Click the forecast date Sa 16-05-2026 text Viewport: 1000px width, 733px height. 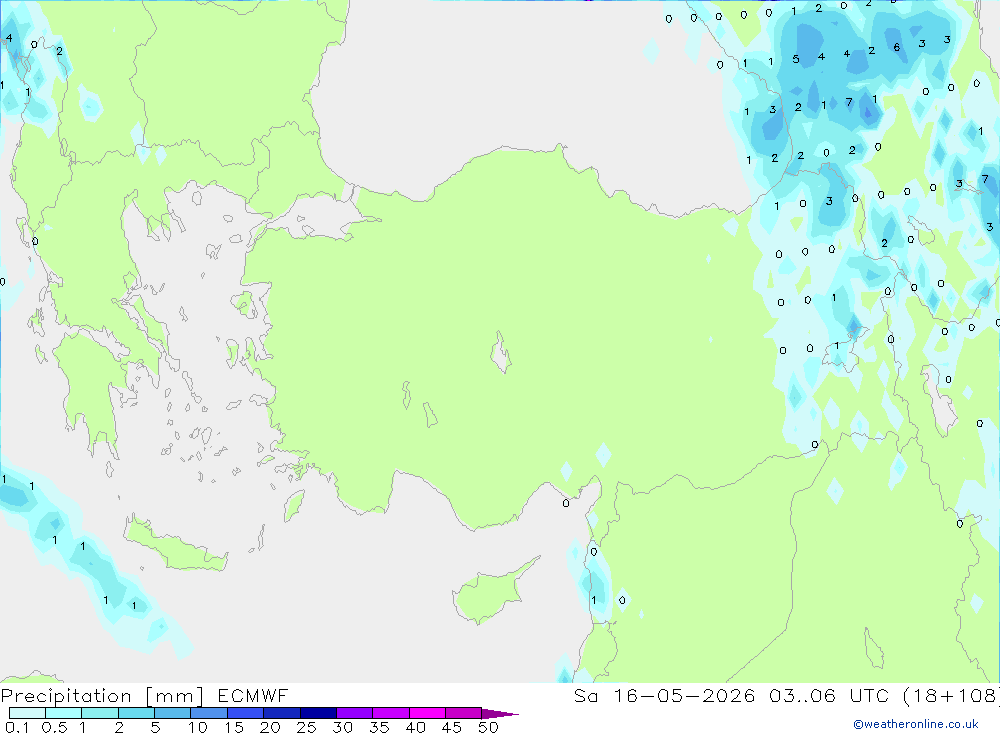664,695
